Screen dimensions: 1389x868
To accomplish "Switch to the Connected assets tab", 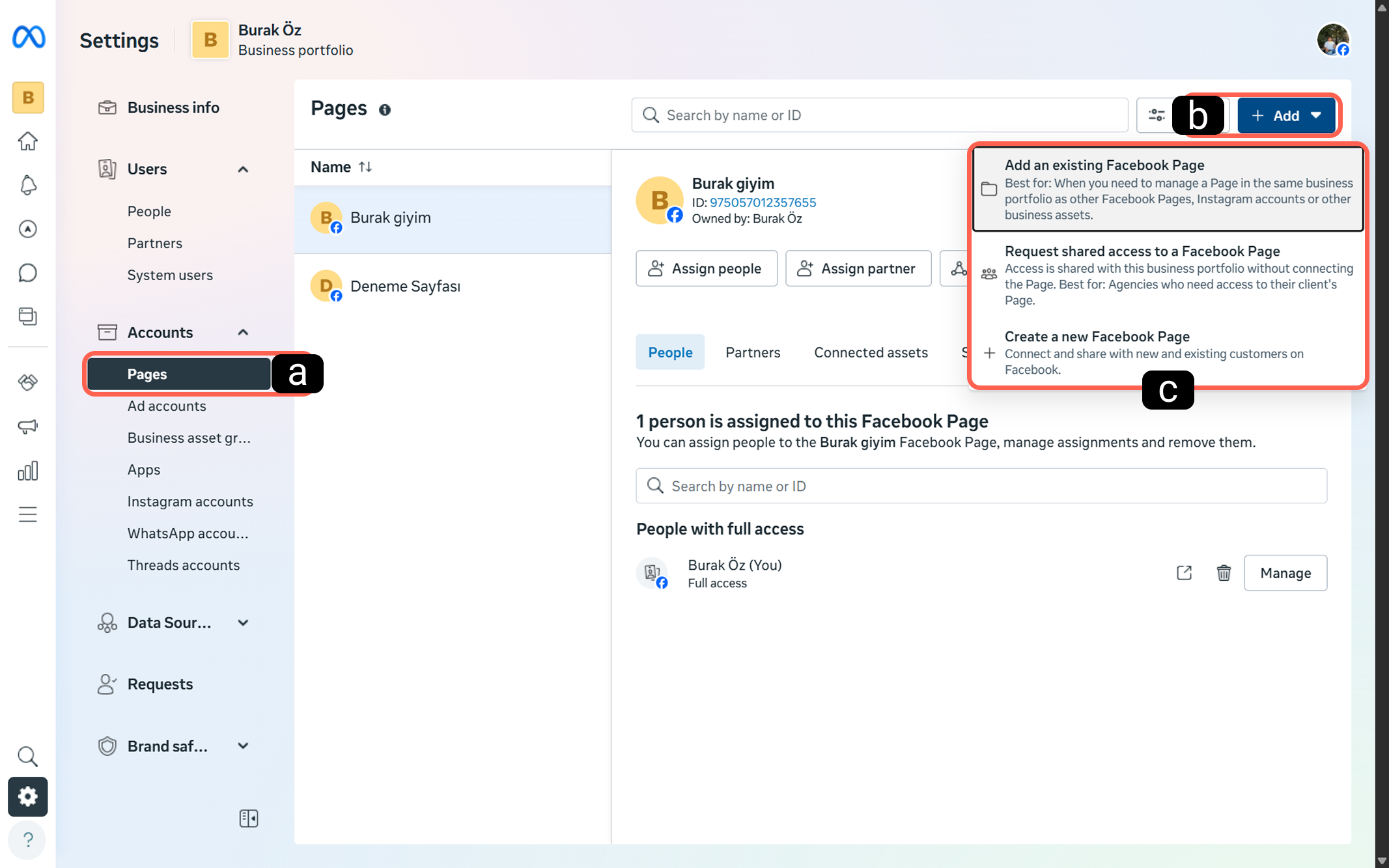I will (x=871, y=352).
